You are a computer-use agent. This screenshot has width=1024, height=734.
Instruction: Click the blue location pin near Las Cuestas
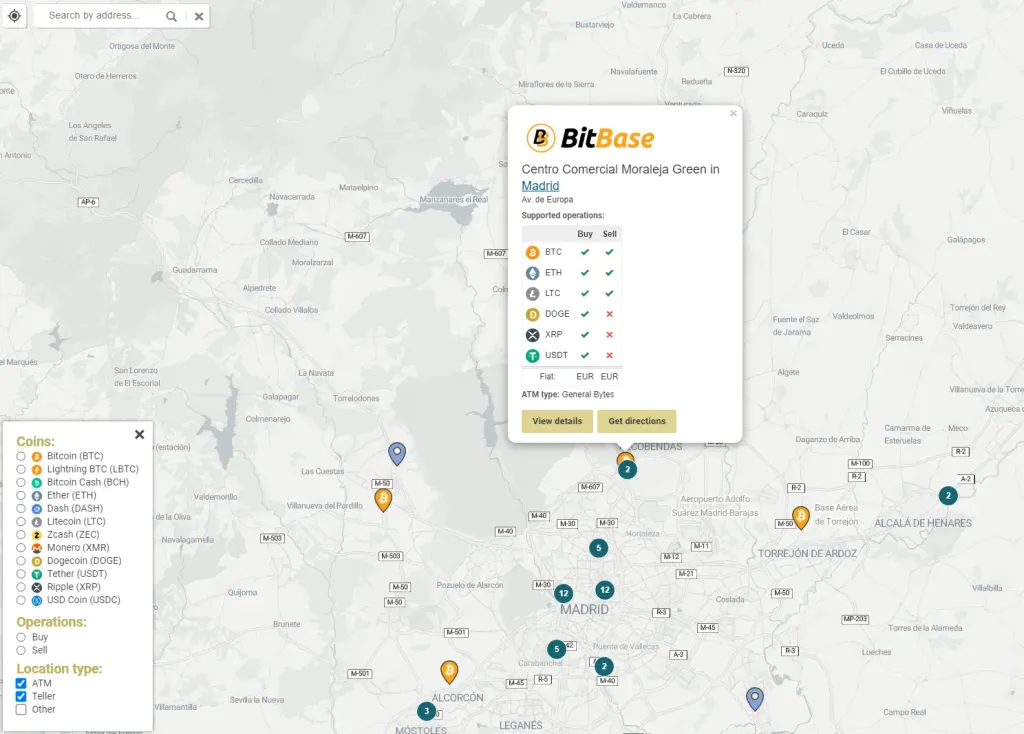tap(397, 453)
